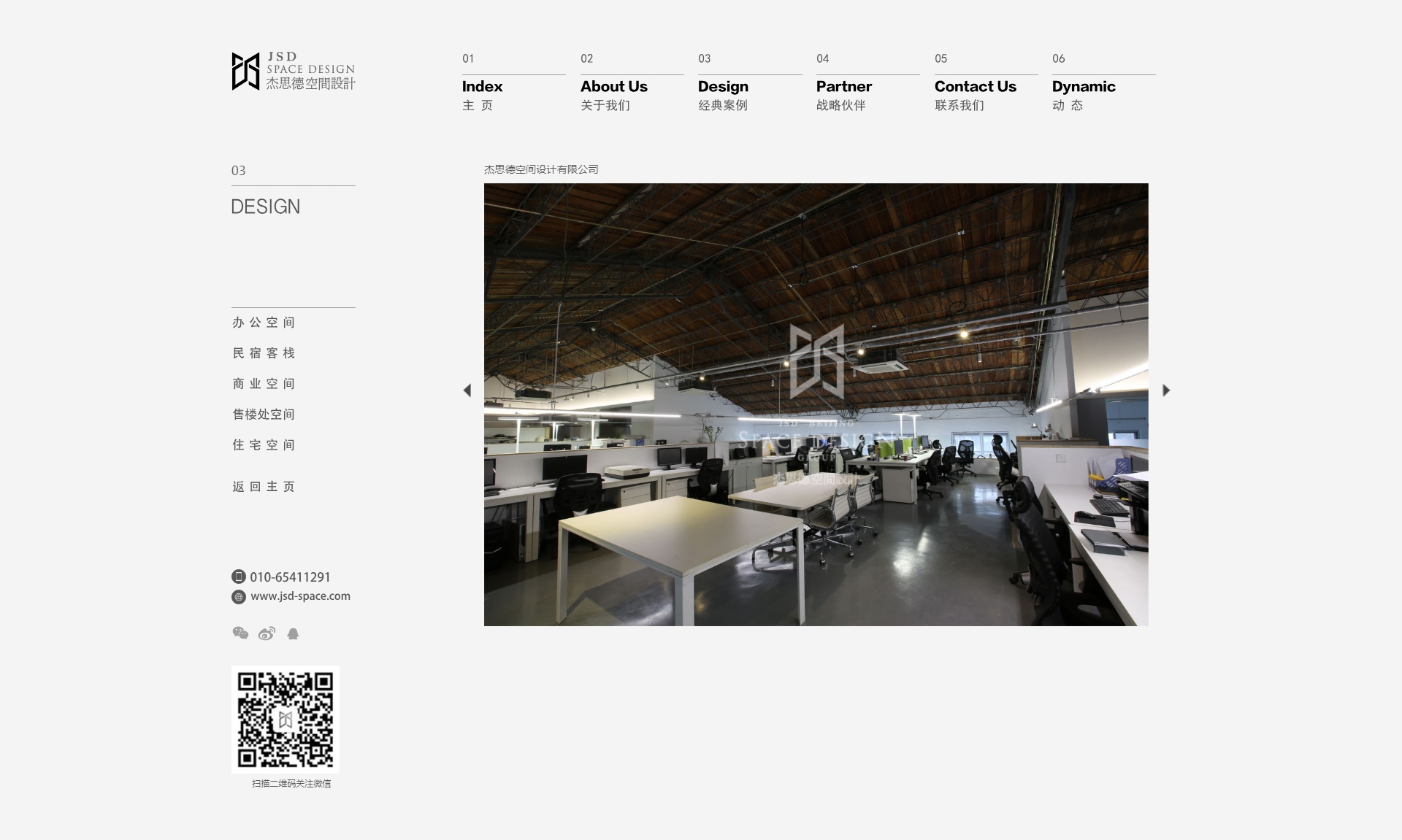Click the globe icon beside website address
Image resolution: width=1402 pixels, height=840 pixels.
(239, 597)
